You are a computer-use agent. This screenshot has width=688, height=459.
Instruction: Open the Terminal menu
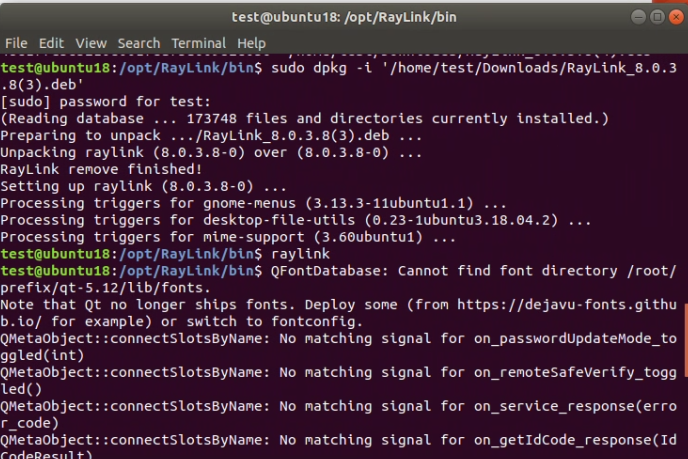(198, 43)
